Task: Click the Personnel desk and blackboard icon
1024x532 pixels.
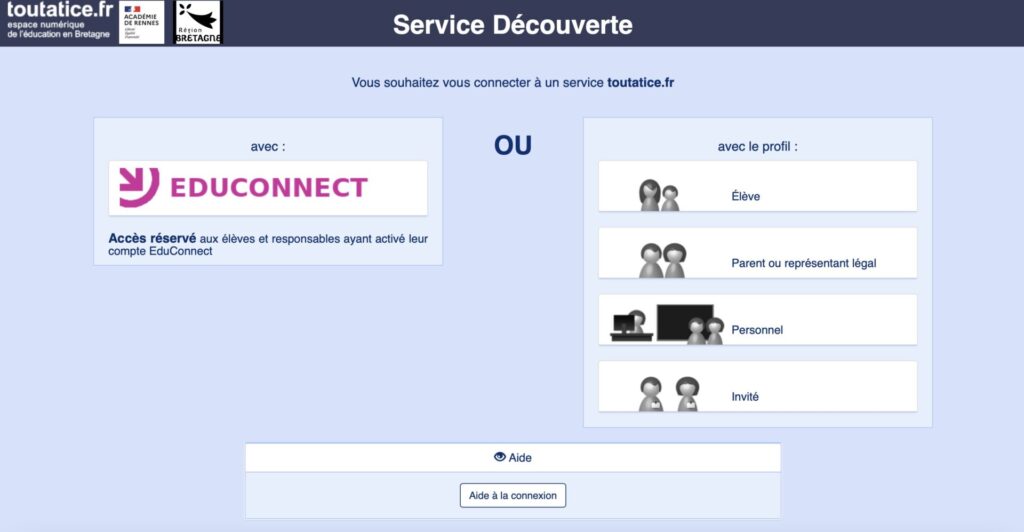Action: point(667,324)
